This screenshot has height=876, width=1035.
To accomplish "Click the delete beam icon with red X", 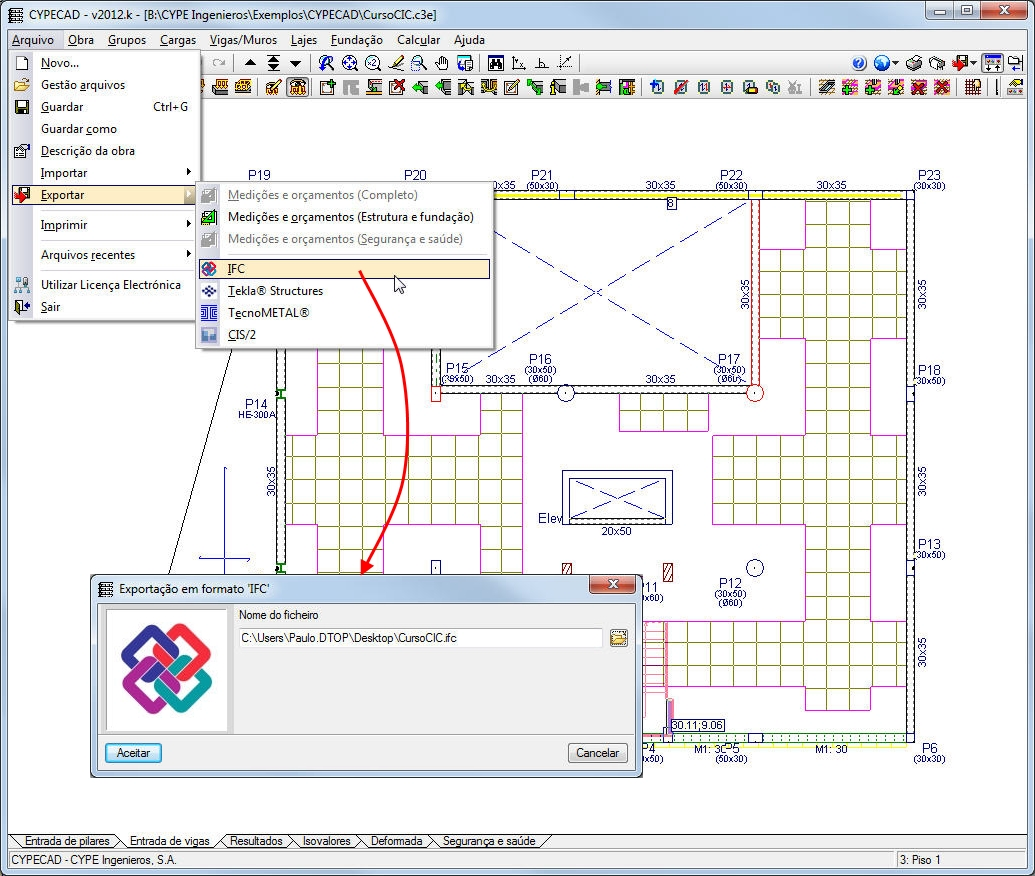I will click(397, 86).
